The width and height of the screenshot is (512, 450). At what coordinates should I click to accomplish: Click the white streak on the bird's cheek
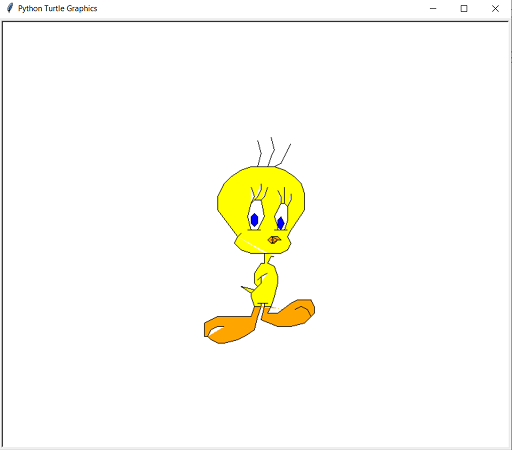253,245
